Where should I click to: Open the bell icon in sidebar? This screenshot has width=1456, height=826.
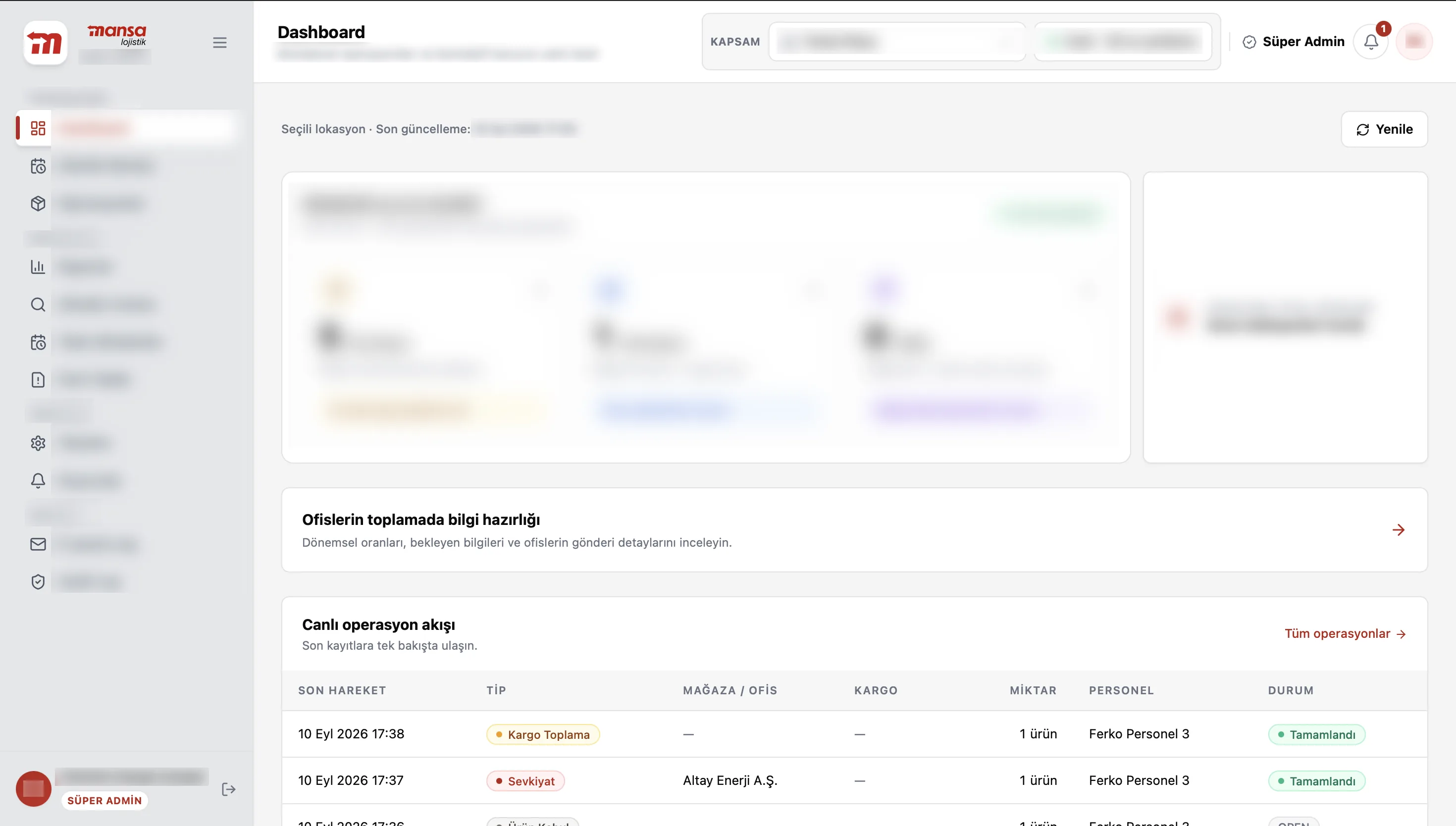coord(38,480)
